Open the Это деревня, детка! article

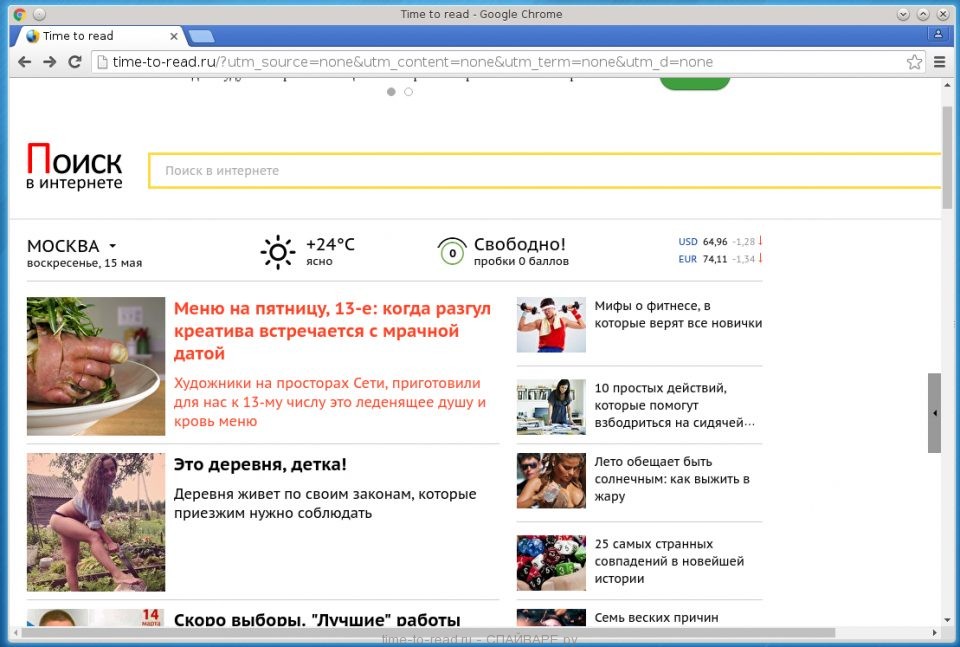[x=260, y=464]
